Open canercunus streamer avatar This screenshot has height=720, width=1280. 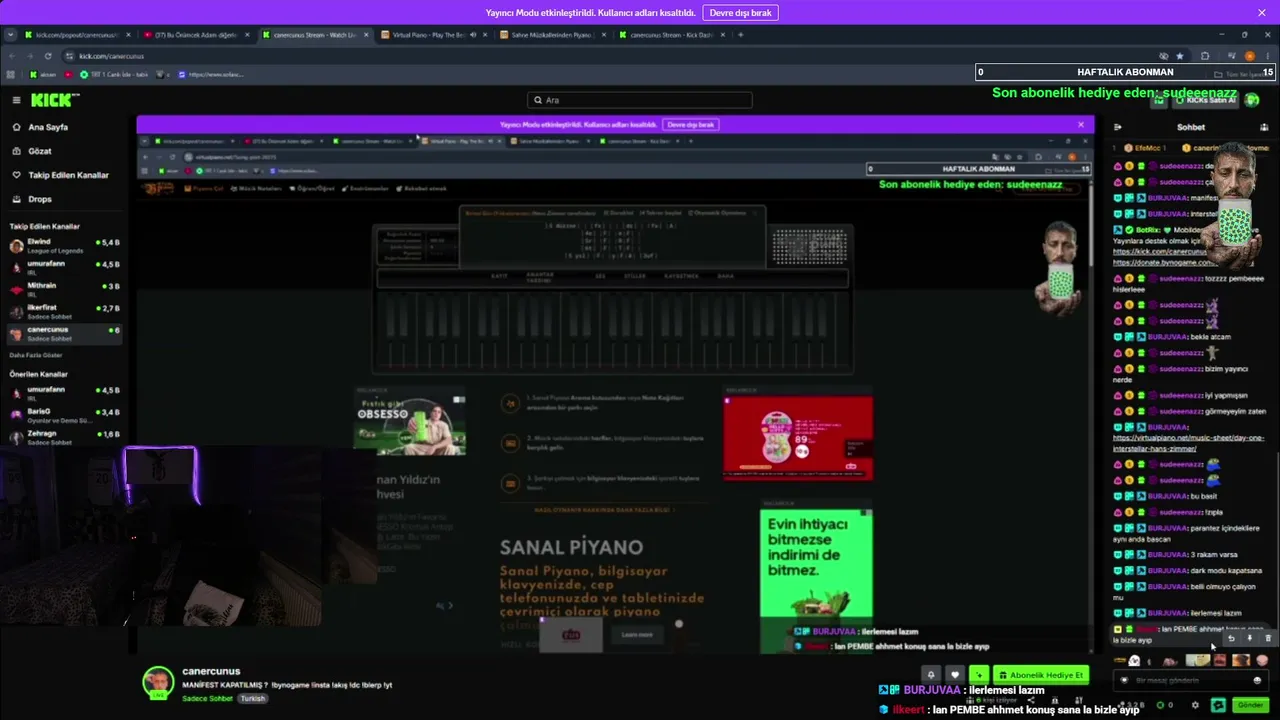(x=158, y=683)
